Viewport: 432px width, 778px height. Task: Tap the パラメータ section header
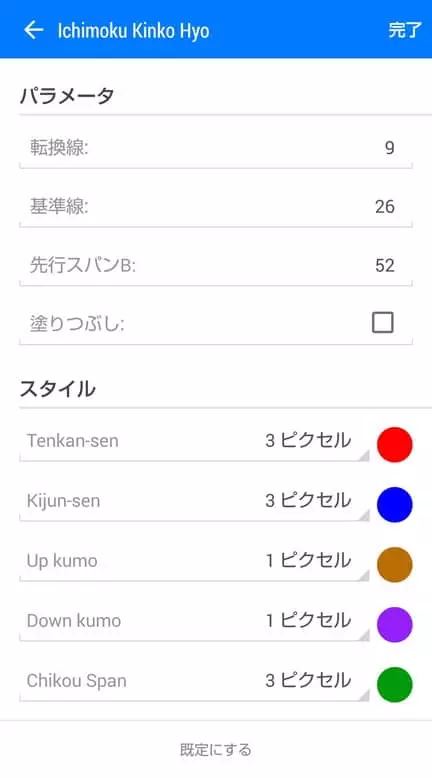(67, 95)
